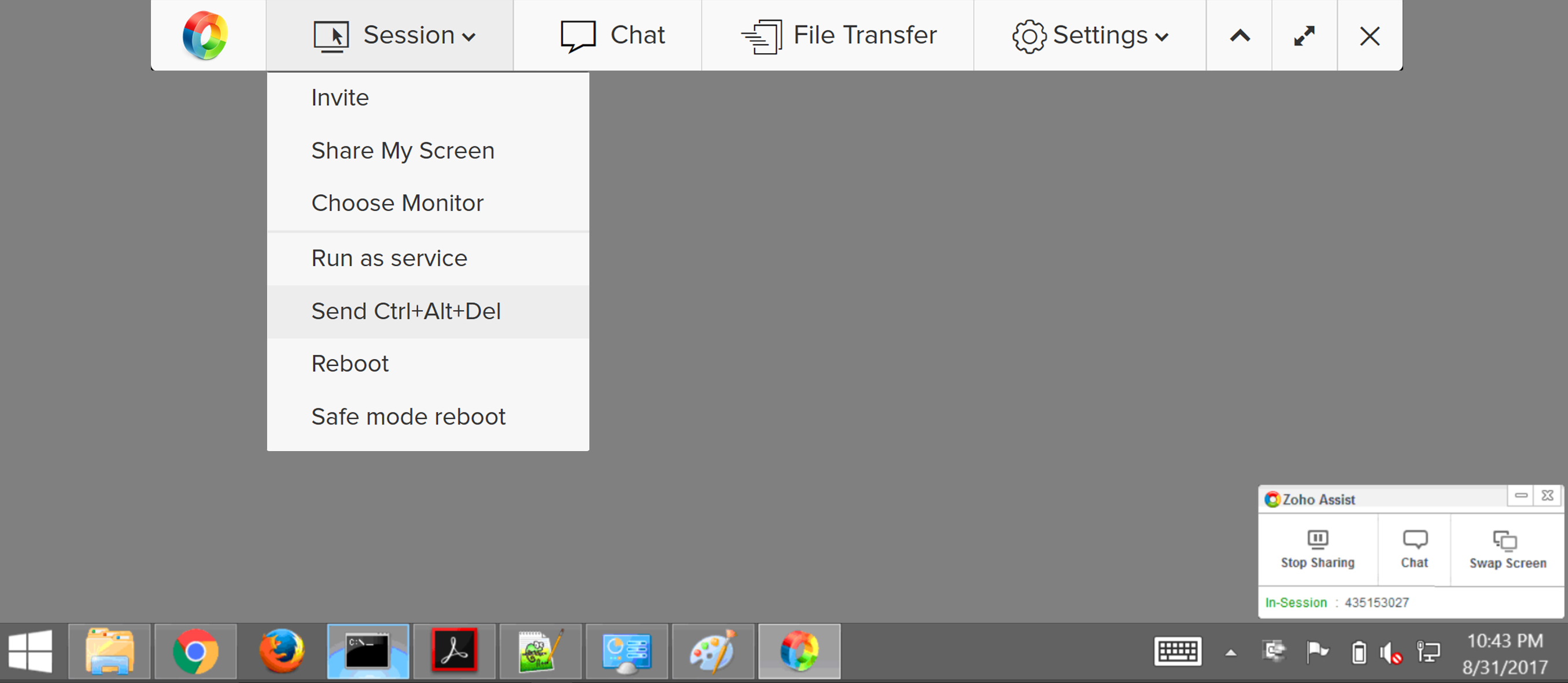Close the session with the X icon
Image resolution: width=1568 pixels, height=683 pixels.
coord(1370,35)
